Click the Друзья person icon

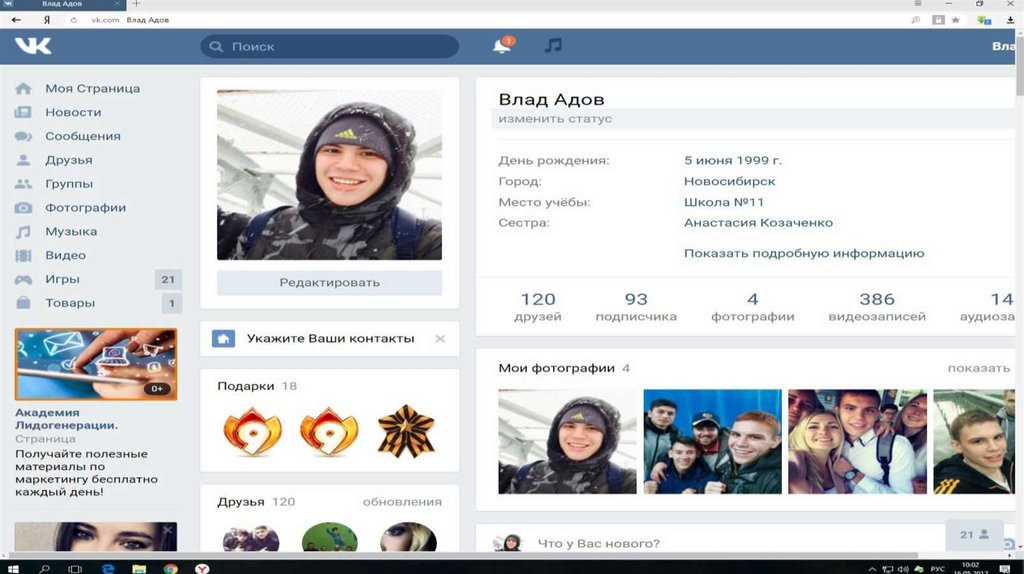point(23,160)
